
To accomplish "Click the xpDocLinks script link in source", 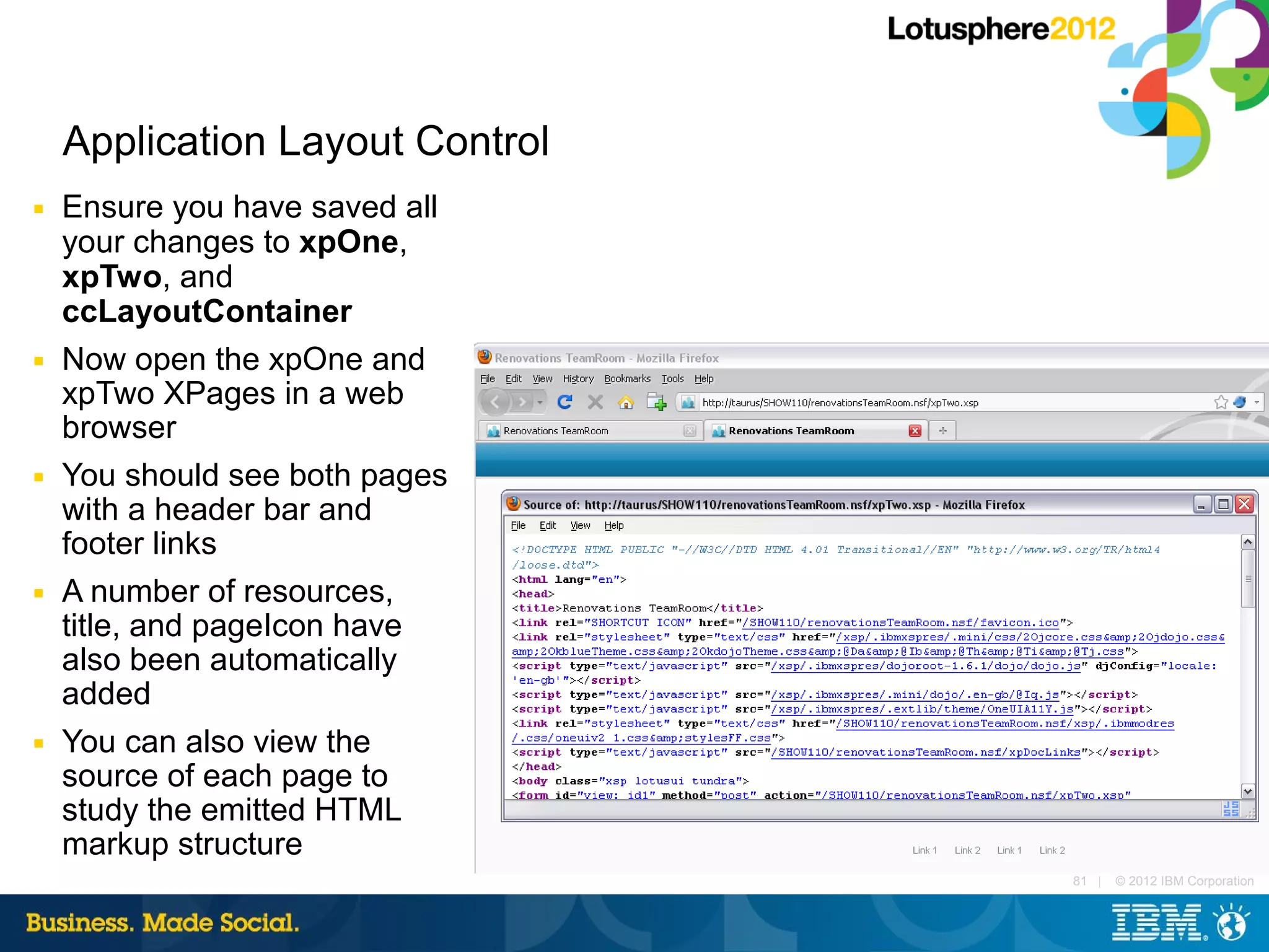I will pos(926,752).
